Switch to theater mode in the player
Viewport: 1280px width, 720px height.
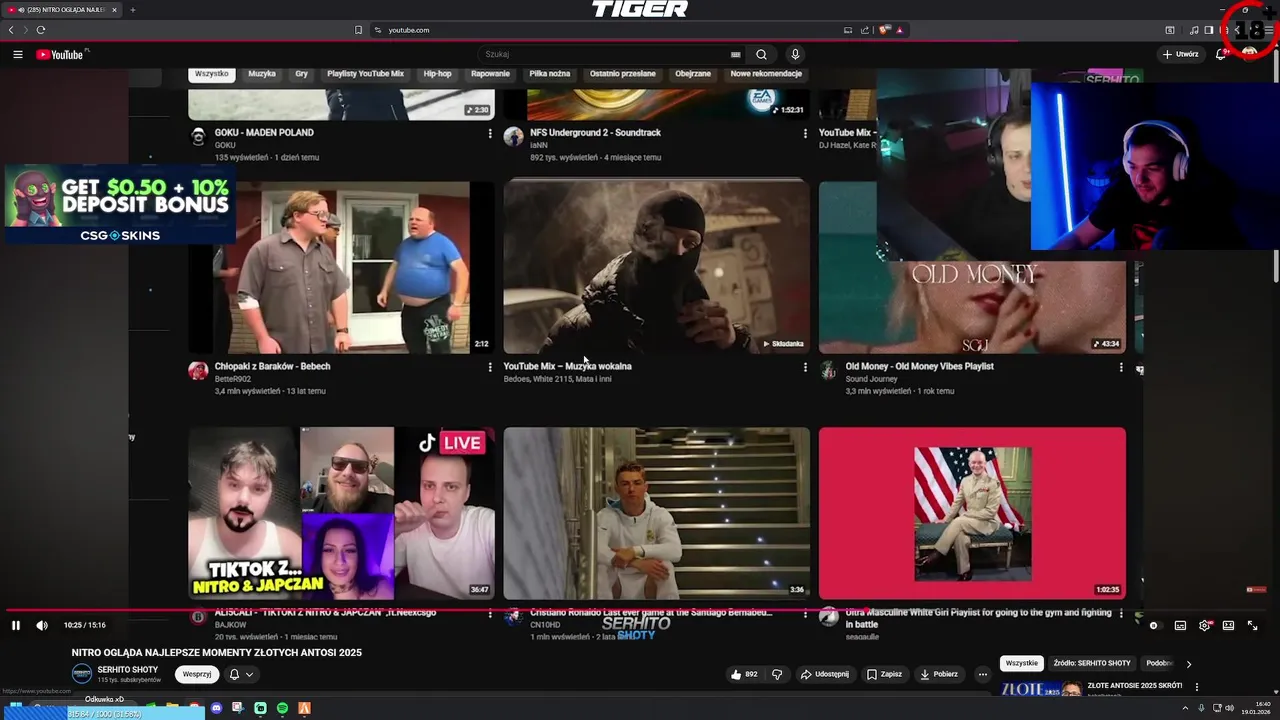tap(1228, 626)
